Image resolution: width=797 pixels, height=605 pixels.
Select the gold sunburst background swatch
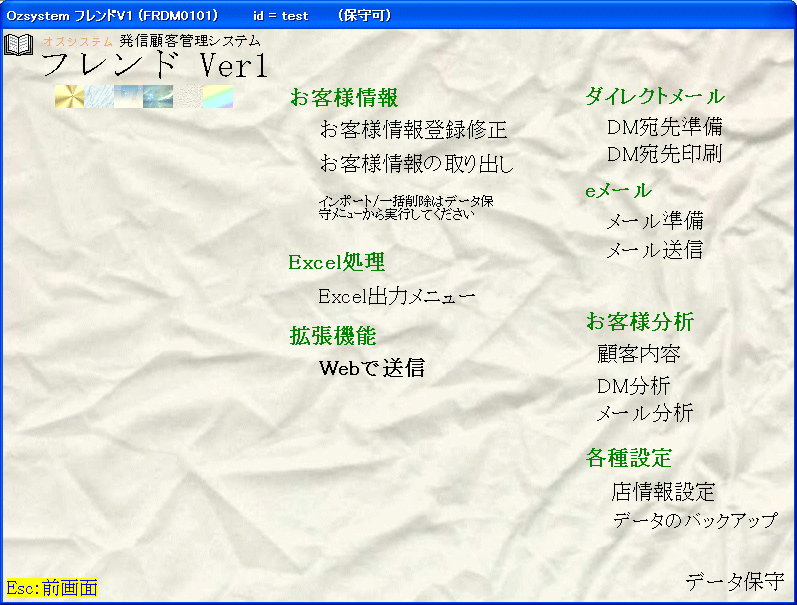click(70, 96)
